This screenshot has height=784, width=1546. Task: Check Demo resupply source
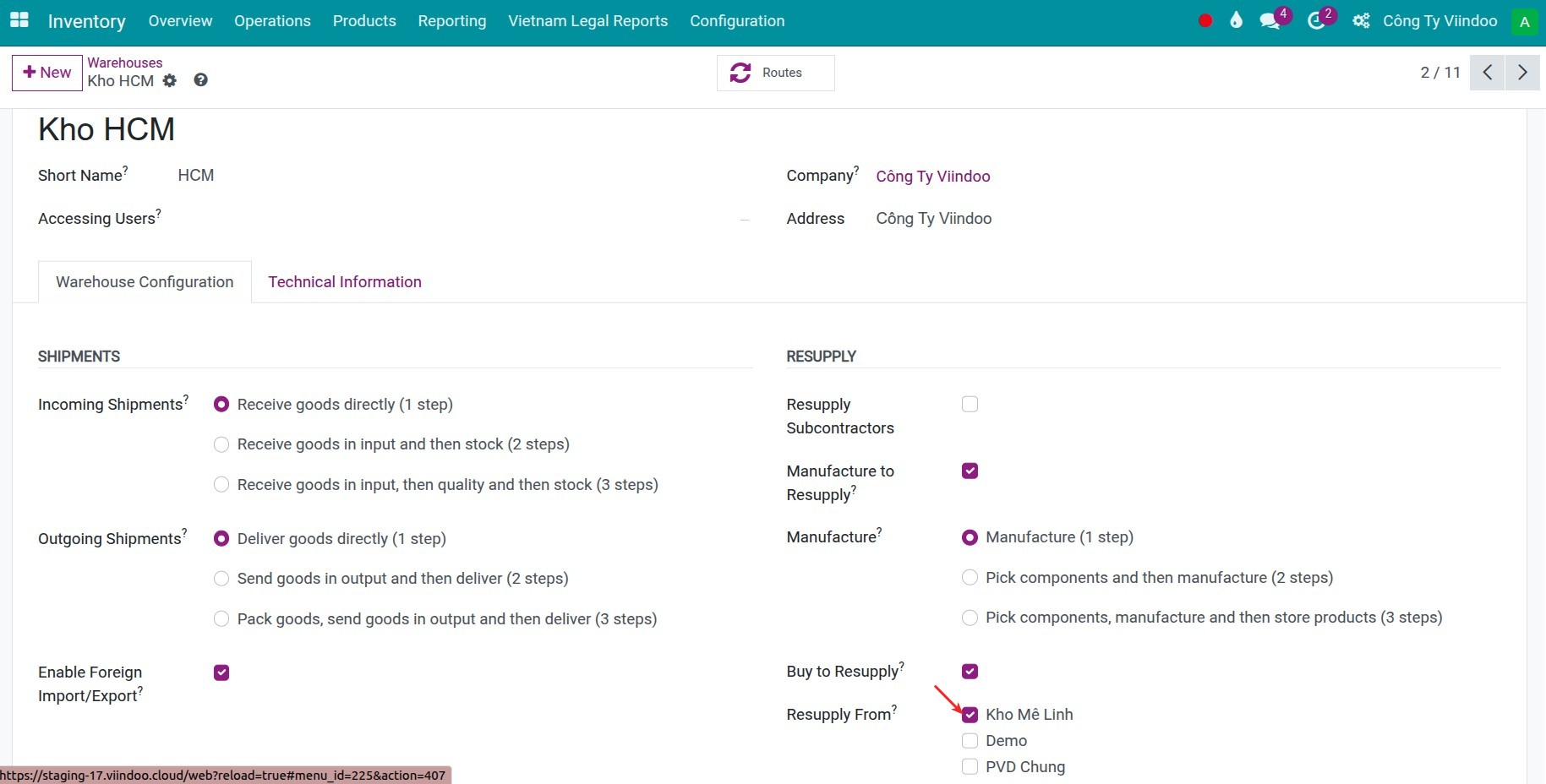[x=970, y=741]
